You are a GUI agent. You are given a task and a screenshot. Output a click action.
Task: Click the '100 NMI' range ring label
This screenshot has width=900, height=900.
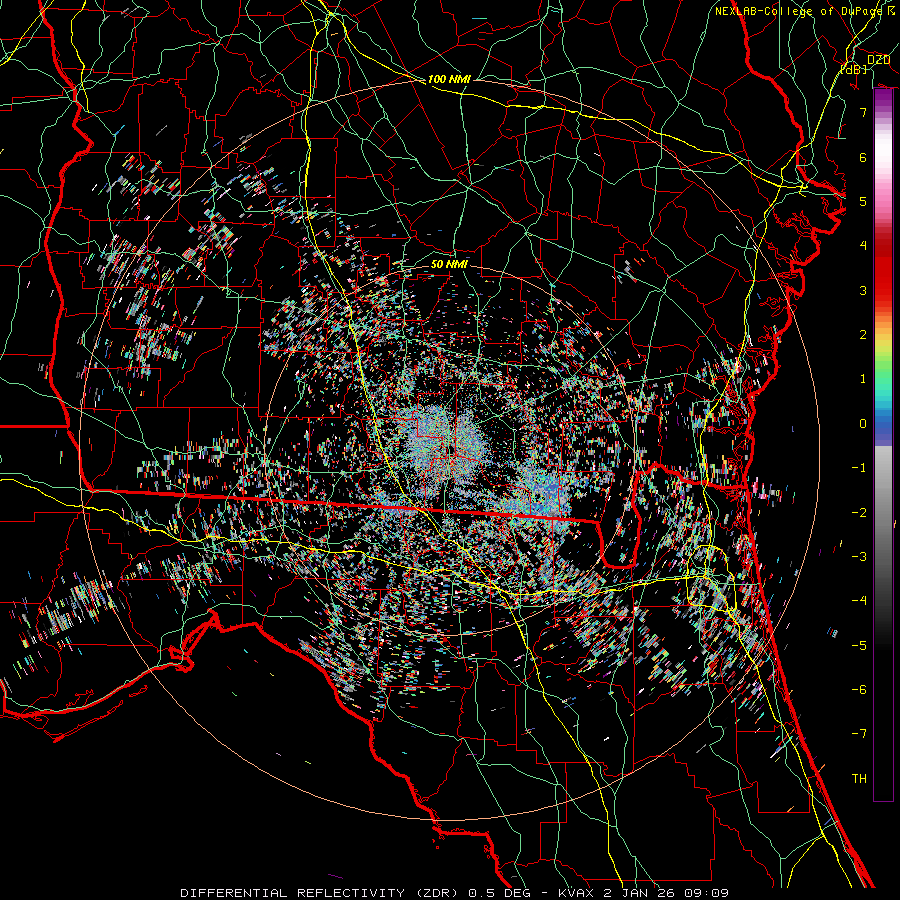pos(449,79)
